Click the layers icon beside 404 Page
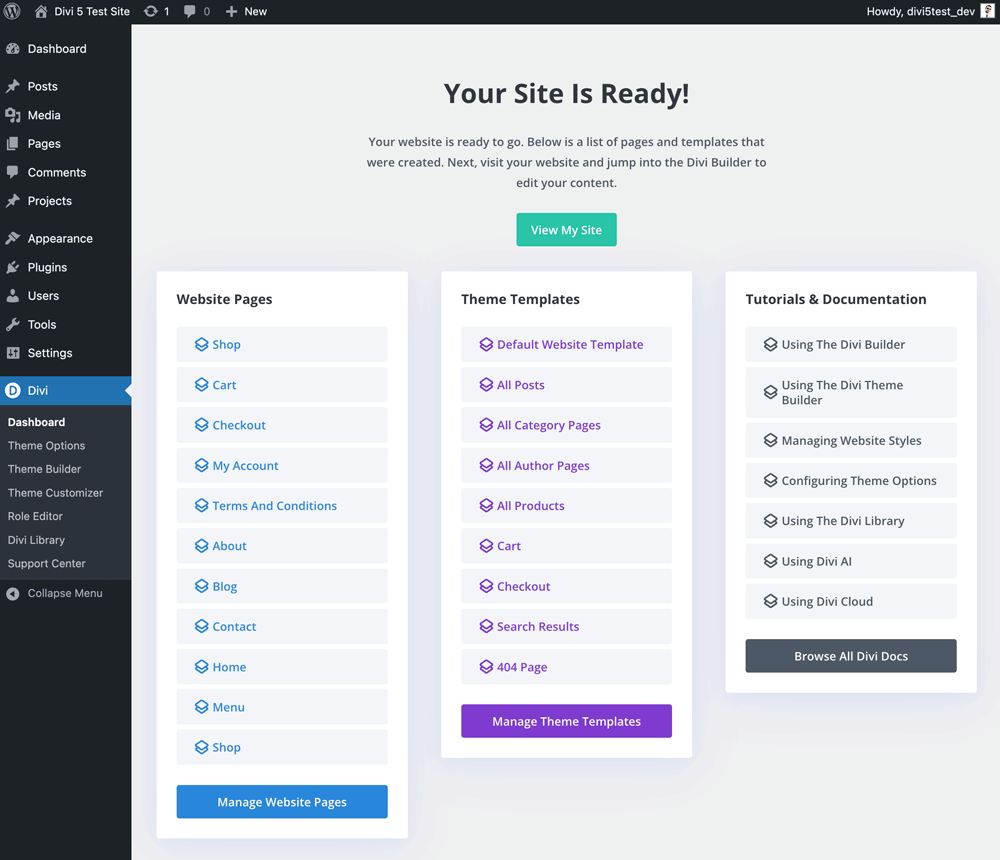The height and width of the screenshot is (860, 1000). 486,667
